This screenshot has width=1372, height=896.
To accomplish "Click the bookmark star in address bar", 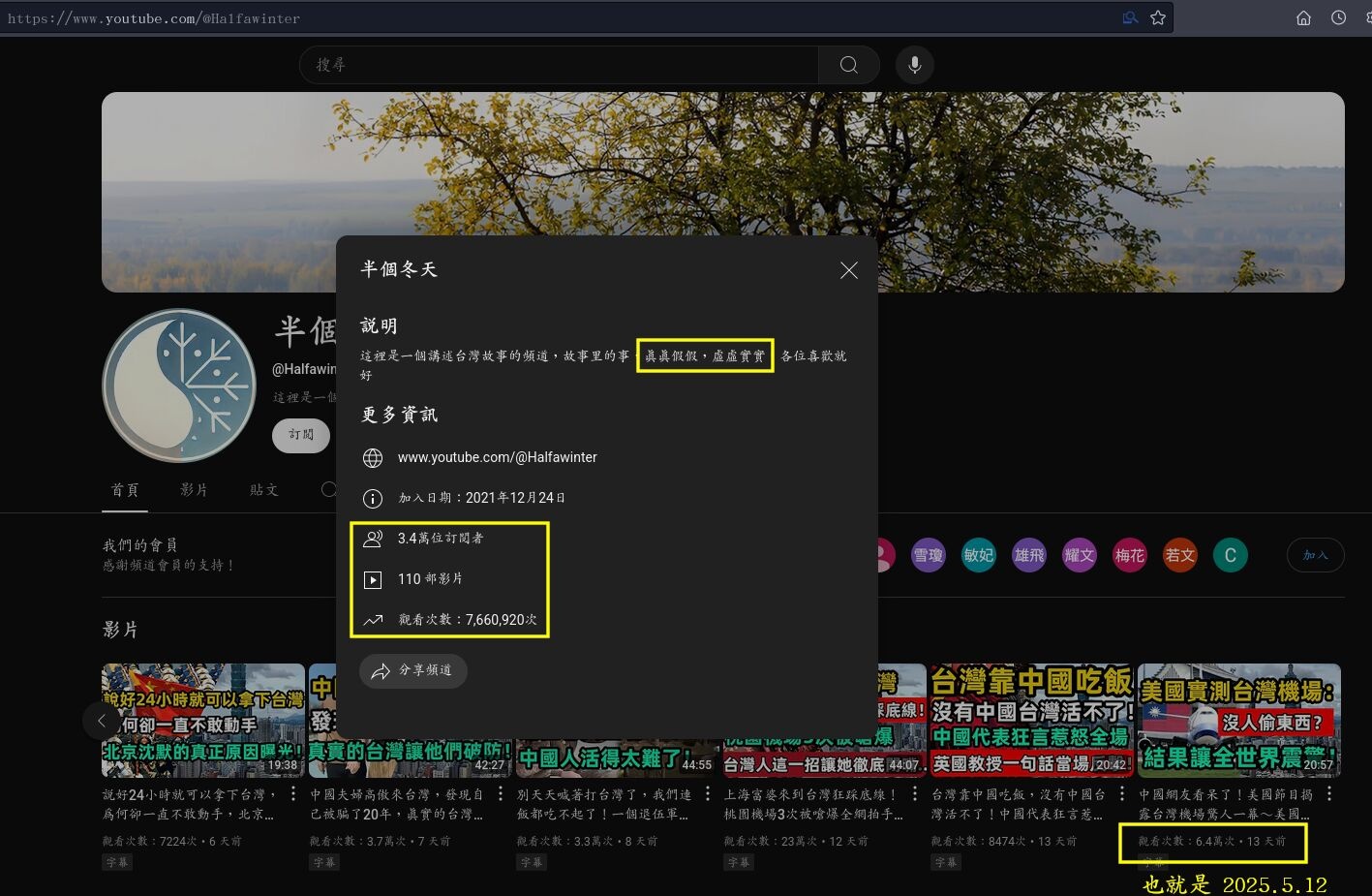I will click(1158, 17).
